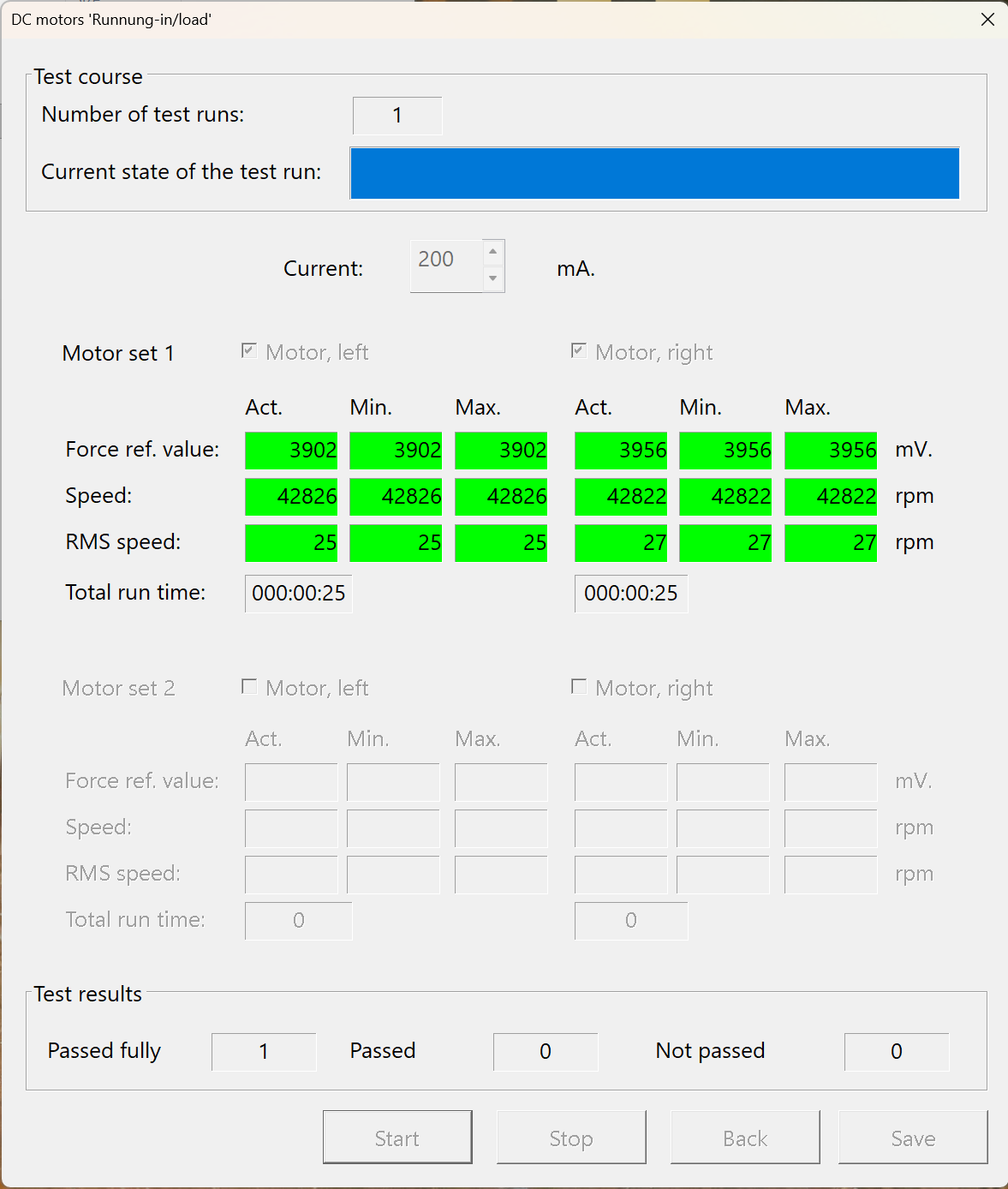1008x1189 pixels.
Task: Increment the Current value with the up arrow
Action: [x=492, y=252]
